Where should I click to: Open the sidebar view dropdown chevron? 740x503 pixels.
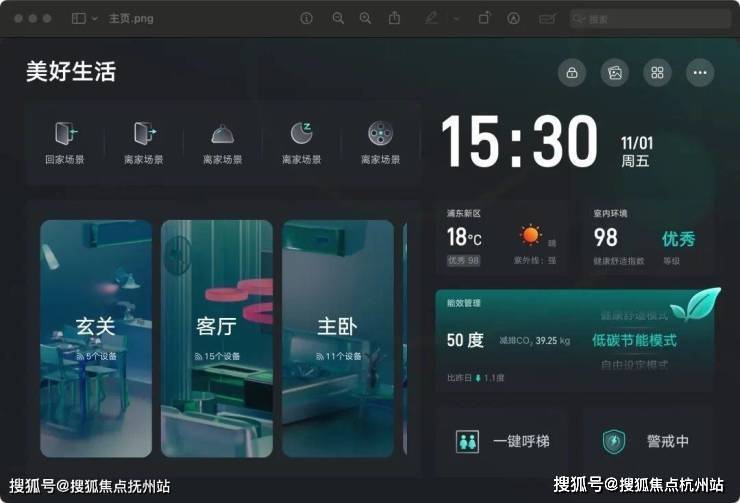95,18
